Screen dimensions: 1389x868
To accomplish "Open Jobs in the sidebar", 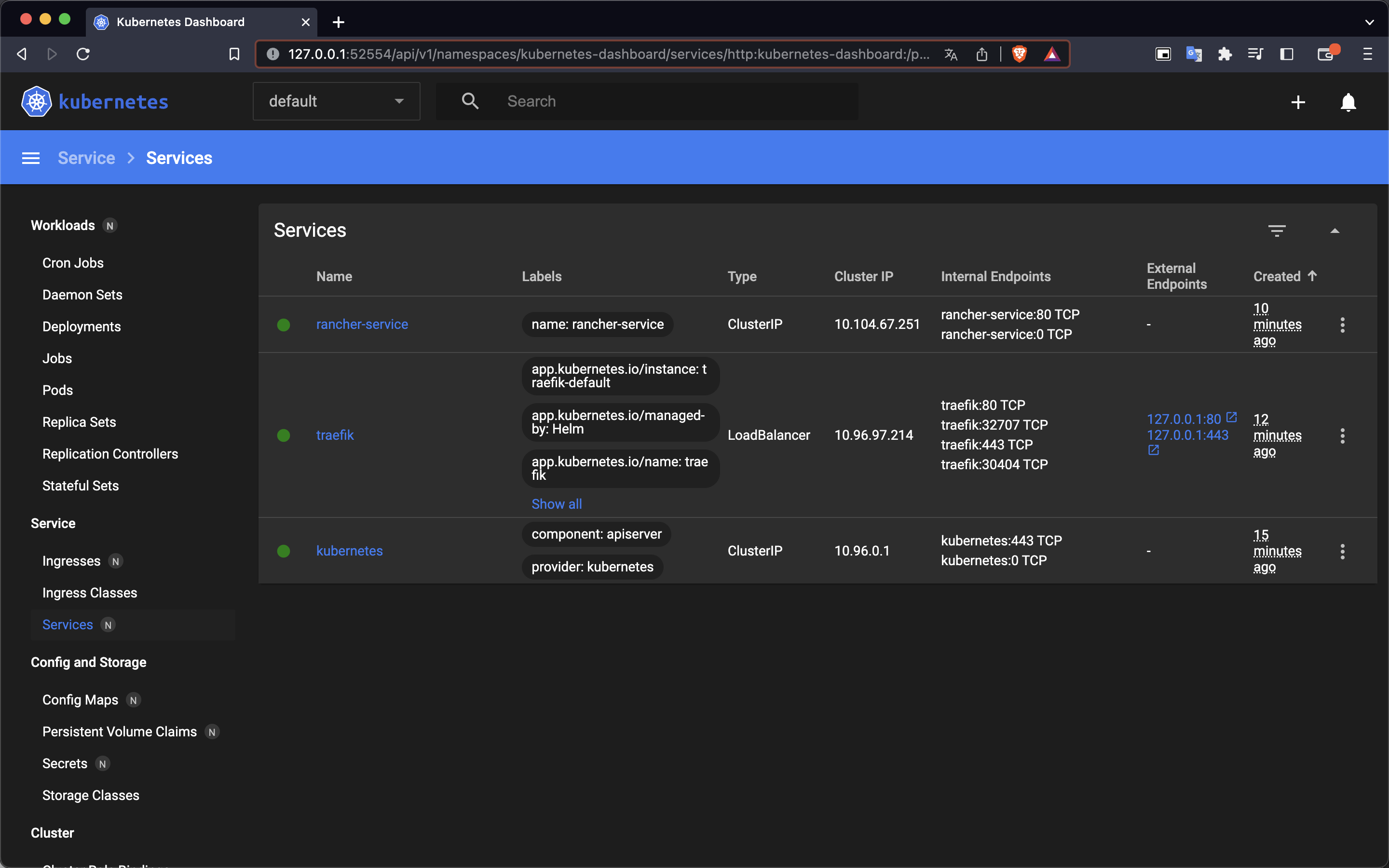I will 57,358.
